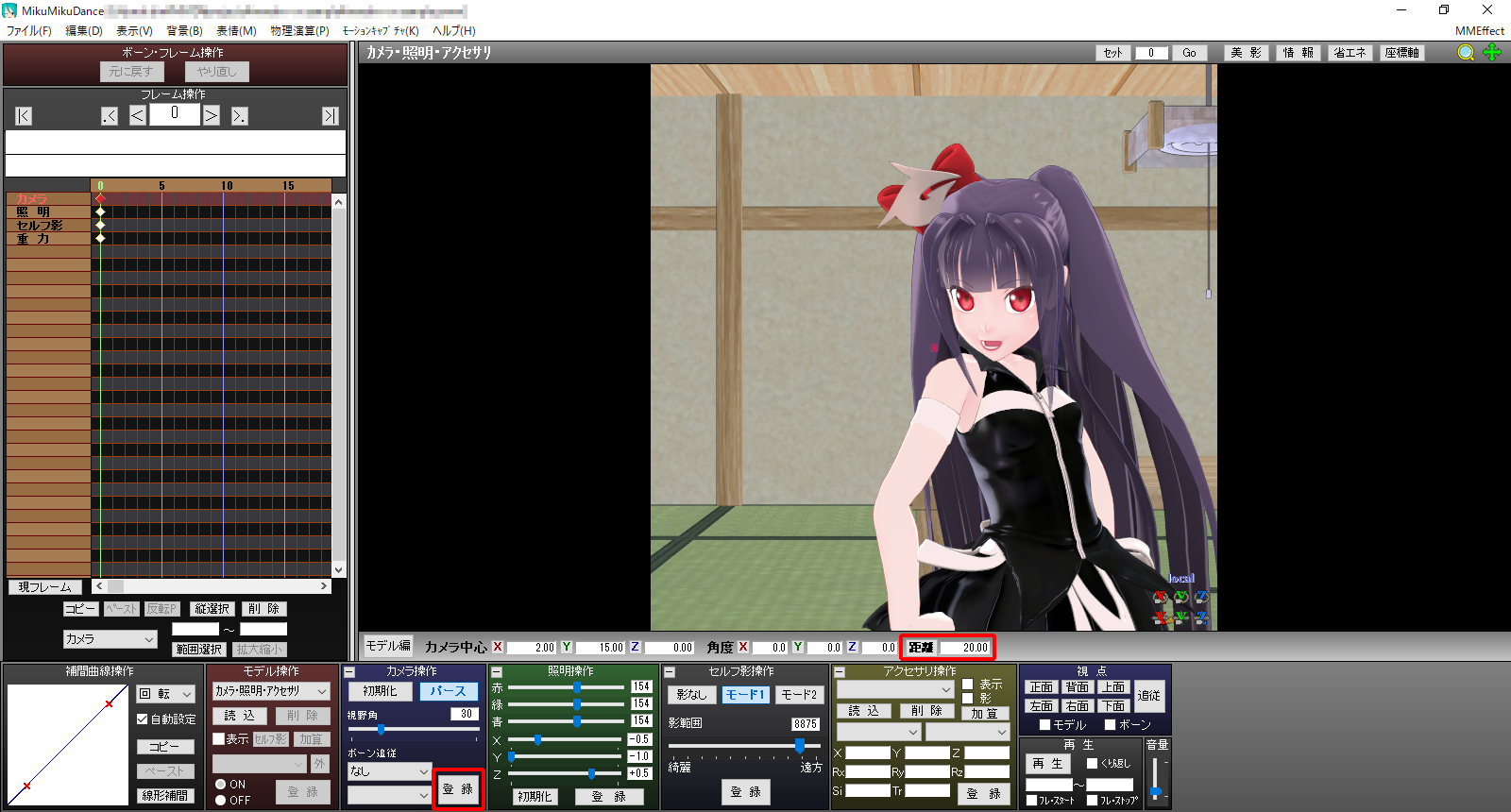Image resolution: width=1511 pixels, height=812 pixels.
Task: Enable ボーン checkbox in 視点 panel
Action: click(1111, 725)
